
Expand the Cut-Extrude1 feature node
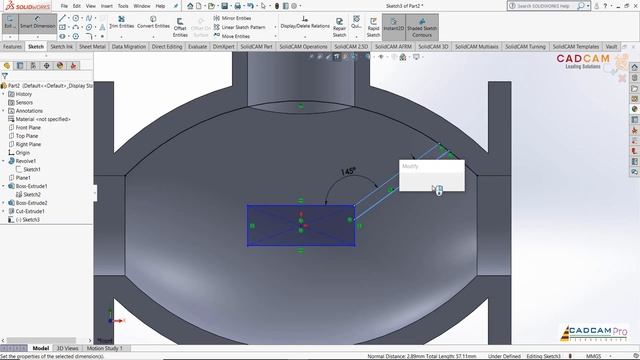pos(3,211)
